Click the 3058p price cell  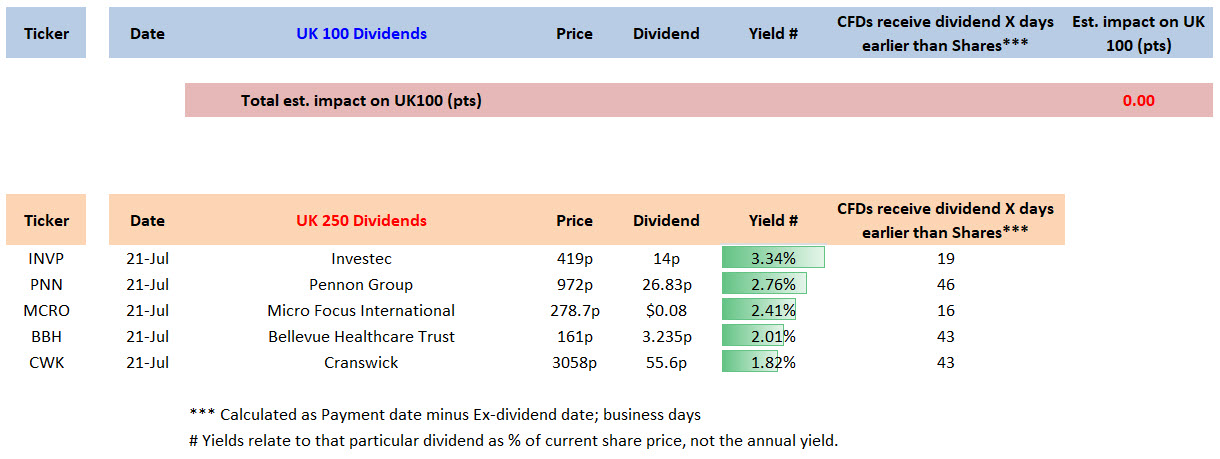point(574,362)
